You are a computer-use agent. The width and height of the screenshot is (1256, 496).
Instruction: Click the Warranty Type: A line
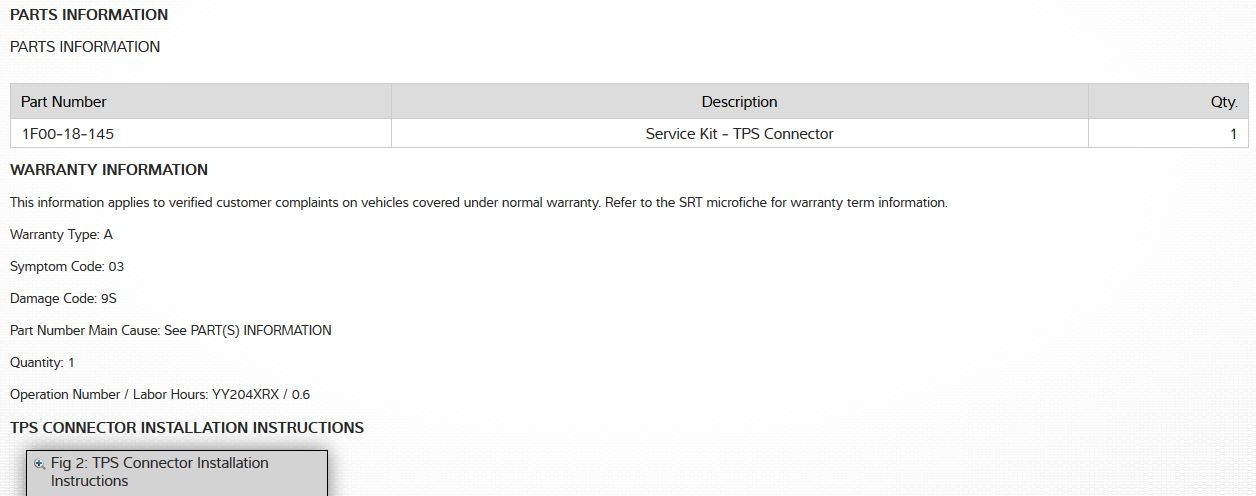coord(61,235)
